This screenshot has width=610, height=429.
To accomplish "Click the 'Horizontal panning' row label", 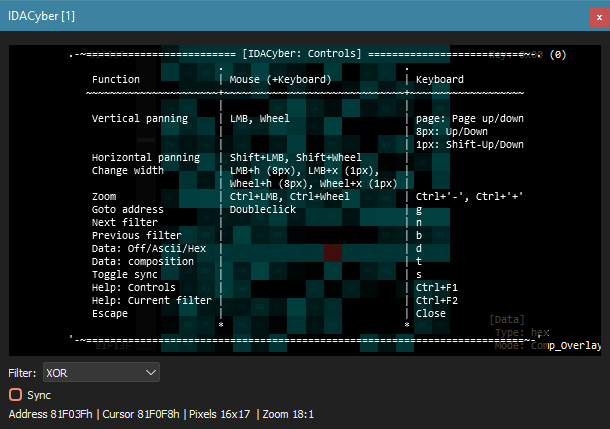I will (146, 158).
